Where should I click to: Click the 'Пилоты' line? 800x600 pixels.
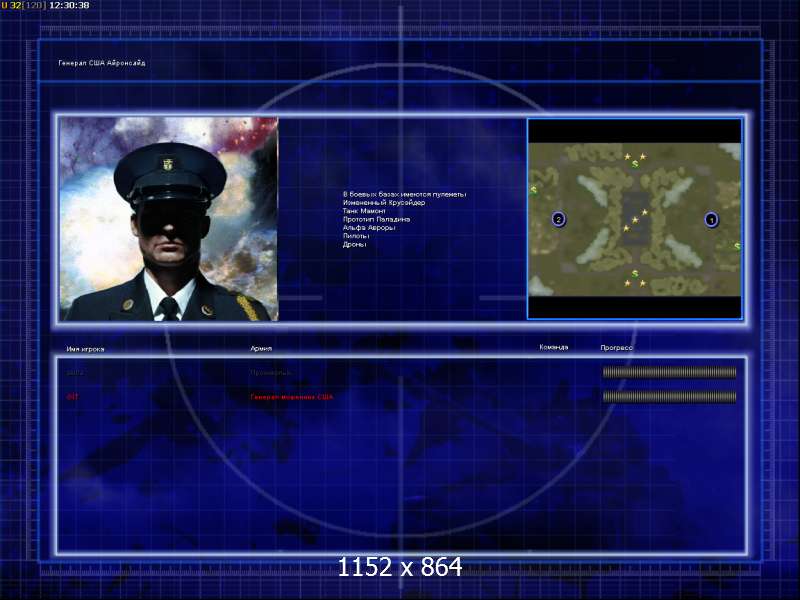[x=356, y=236]
